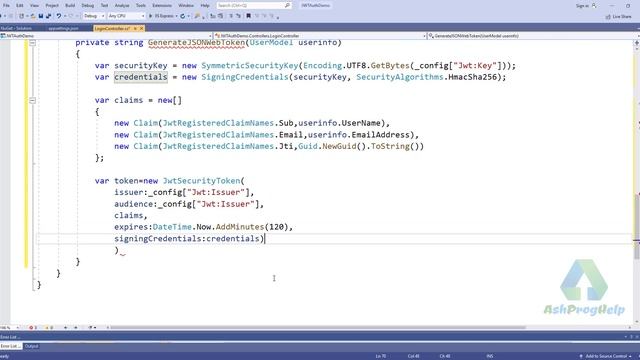Click GenerateJSONWebToken method name
The width and height of the screenshot is (640, 360).
pos(196,42)
